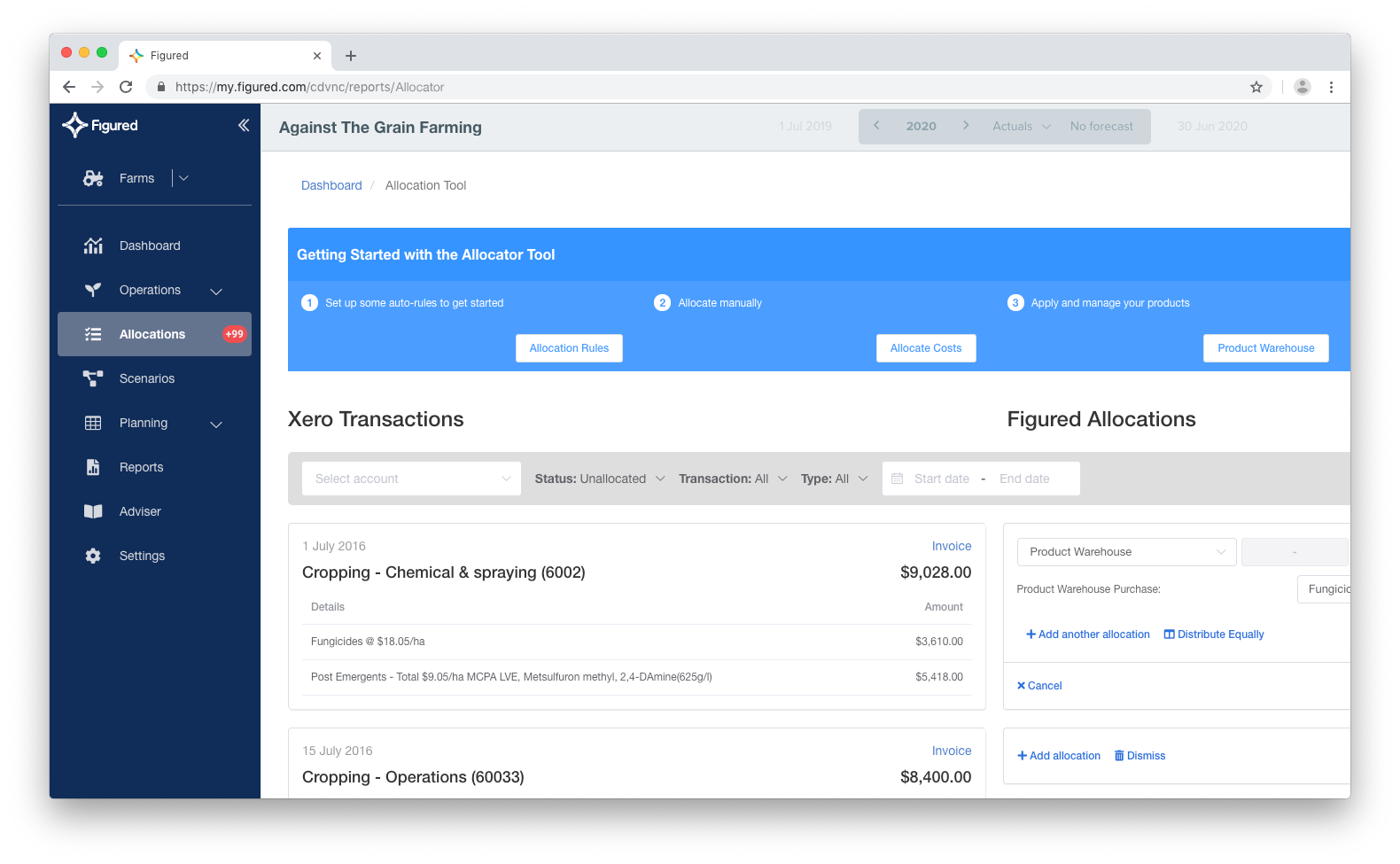The image size is (1400, 864).
Task: Go to previous year arrow
Action: (x=876, y=126)
